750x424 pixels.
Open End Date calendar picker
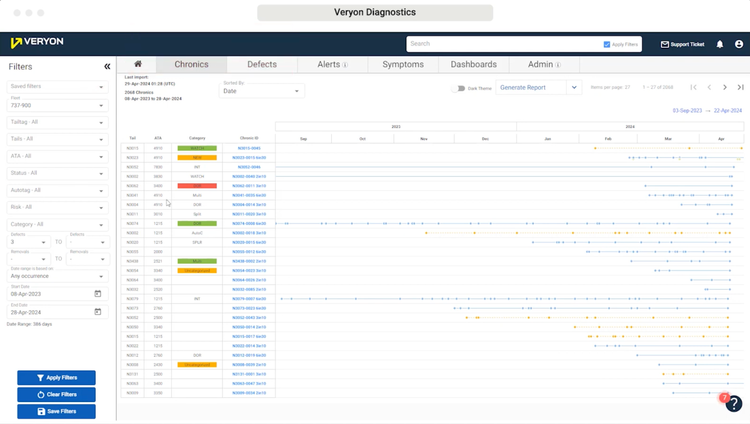click(x=98, y=312)
